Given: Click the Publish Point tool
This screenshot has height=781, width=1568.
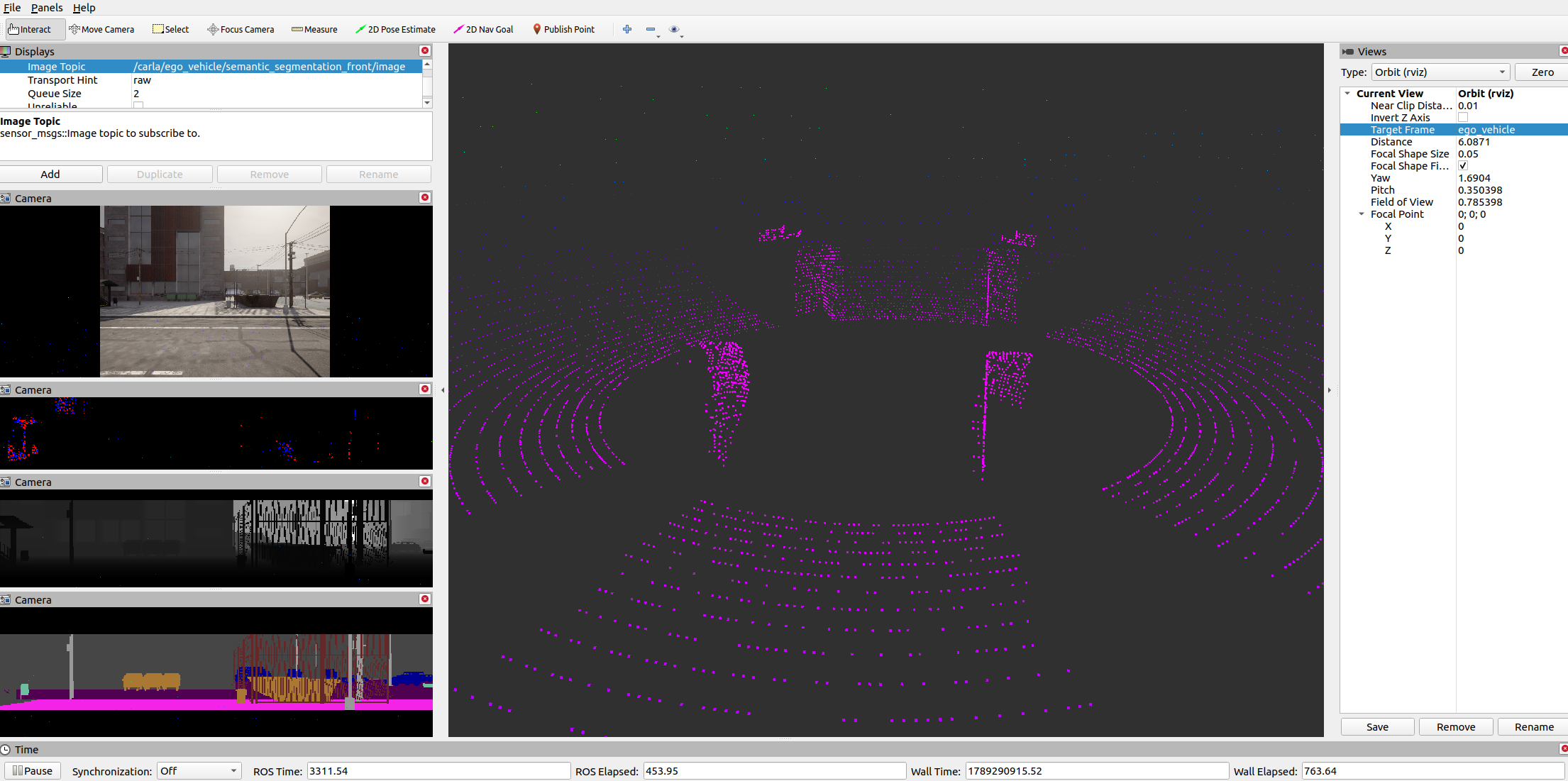Looking at the screenshot, I should coord(564,29).
